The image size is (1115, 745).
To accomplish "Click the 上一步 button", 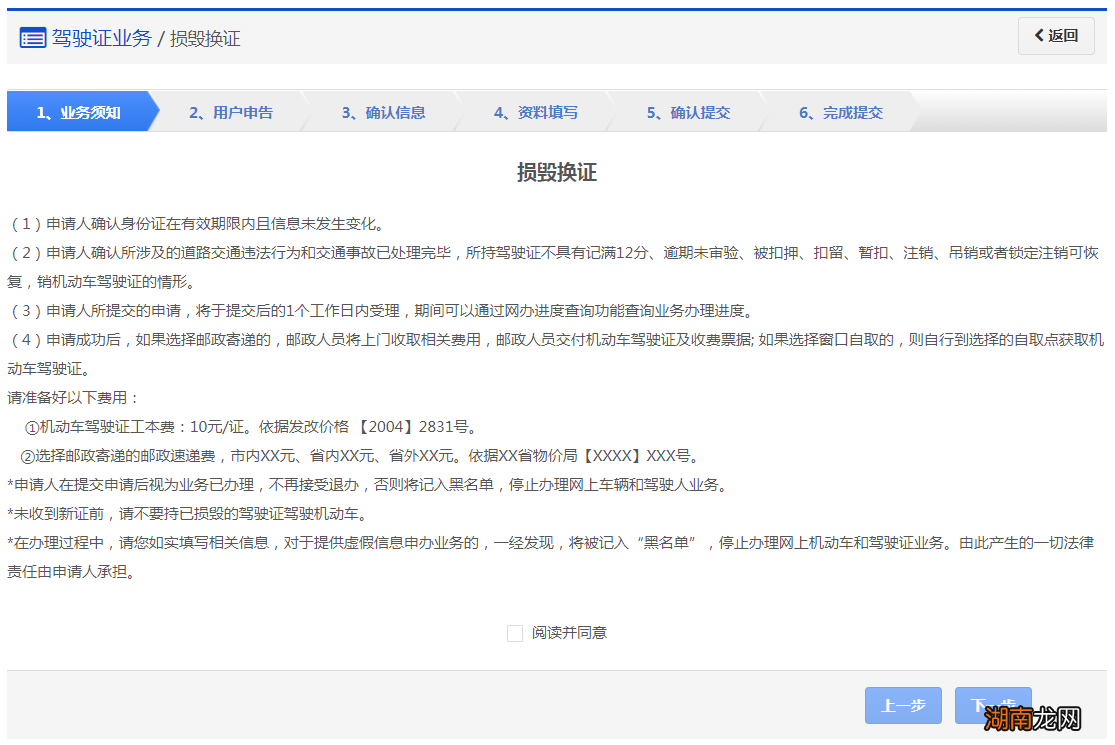I will [x=903, y=705].
